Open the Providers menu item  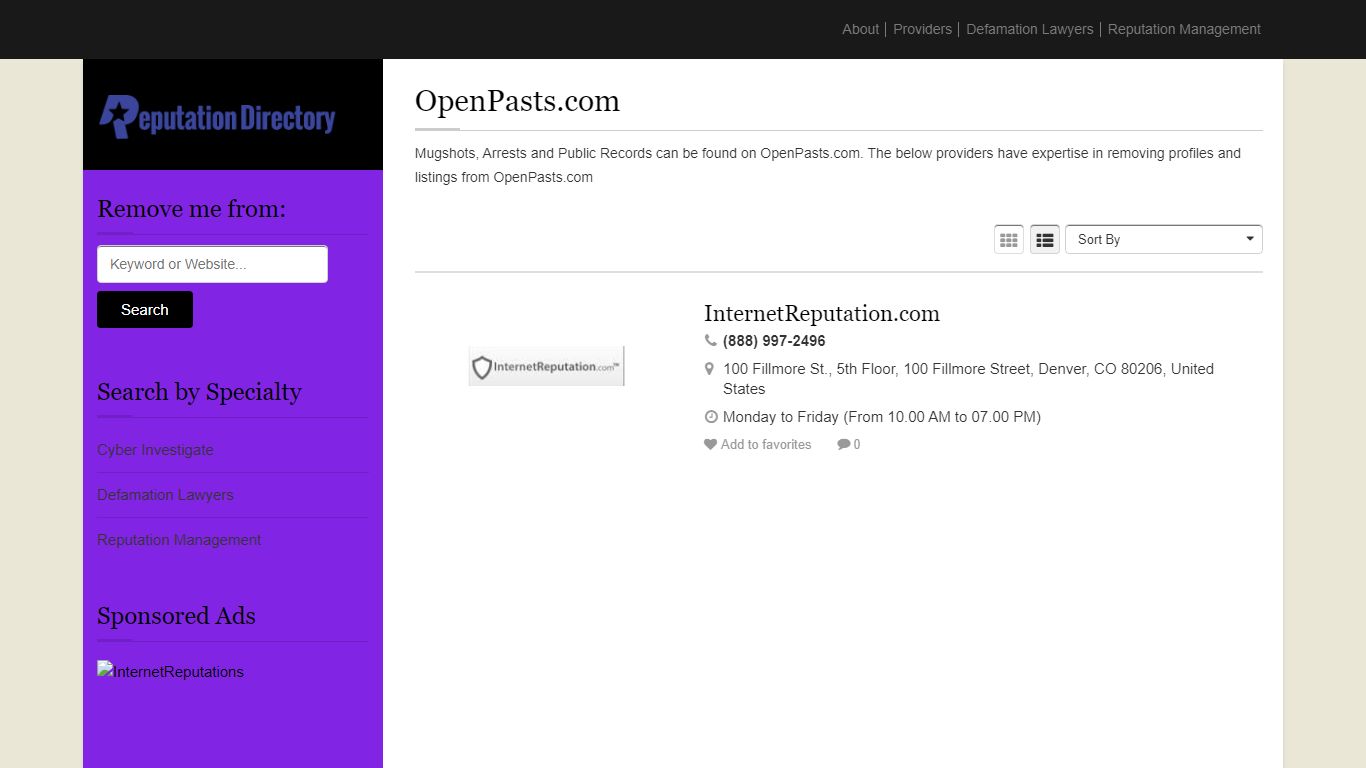[x=922, y=29]
